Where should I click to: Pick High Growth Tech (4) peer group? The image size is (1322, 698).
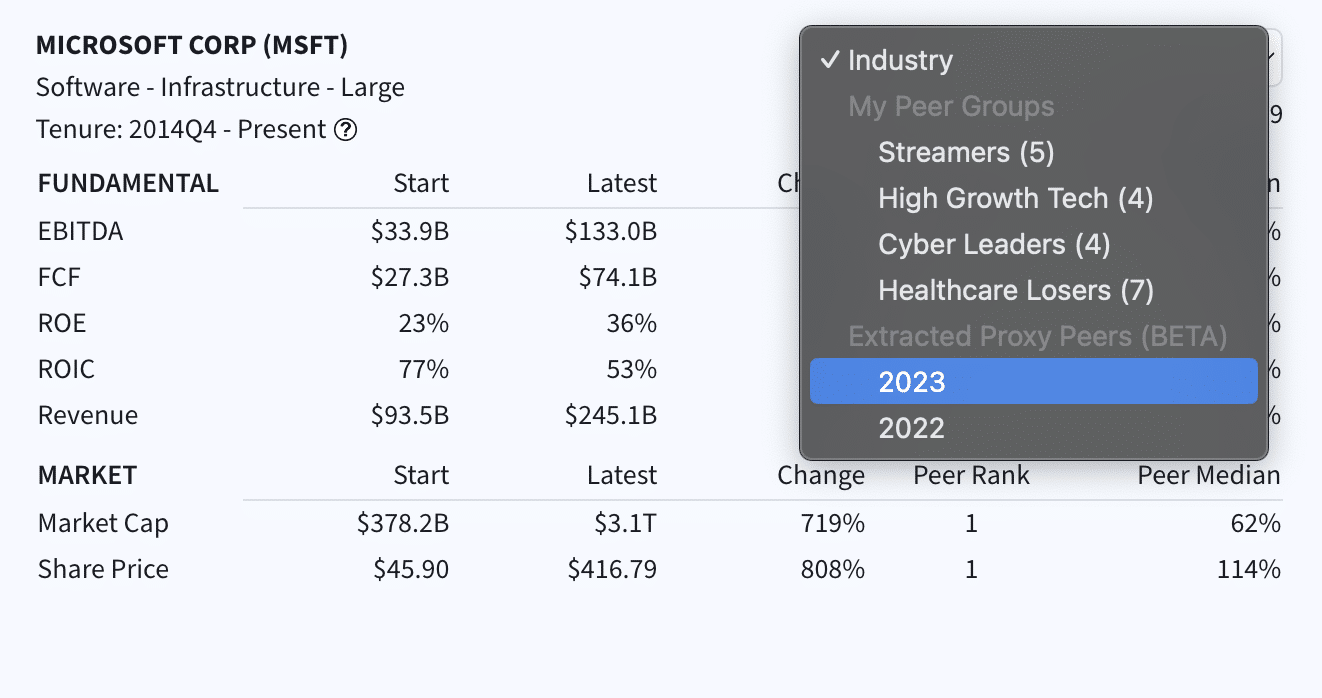pos(1015,198)
